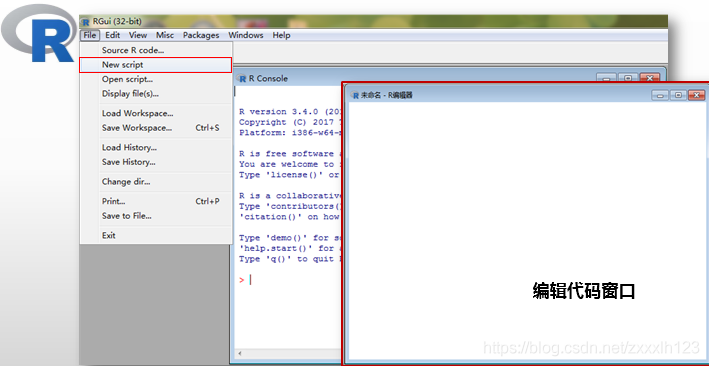Viewport: 709px width, 366px height.
Task: Maximize the R editor window
Action: coord(678,95)
